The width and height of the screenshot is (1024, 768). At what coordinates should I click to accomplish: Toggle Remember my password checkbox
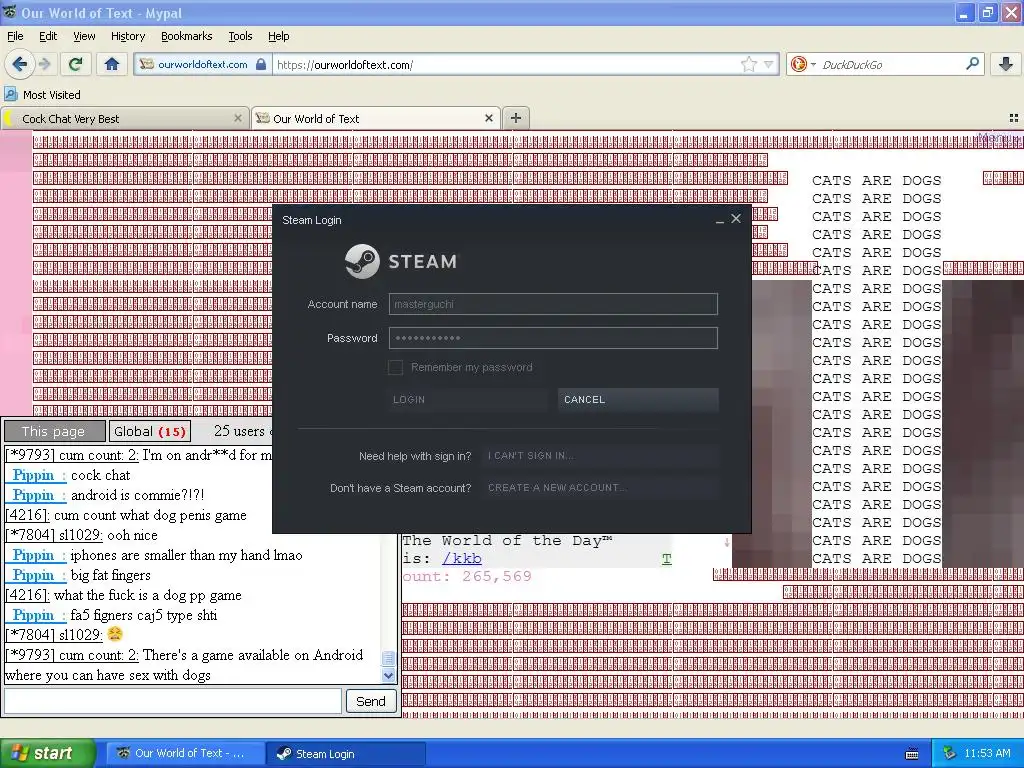[x=395, y=367]
